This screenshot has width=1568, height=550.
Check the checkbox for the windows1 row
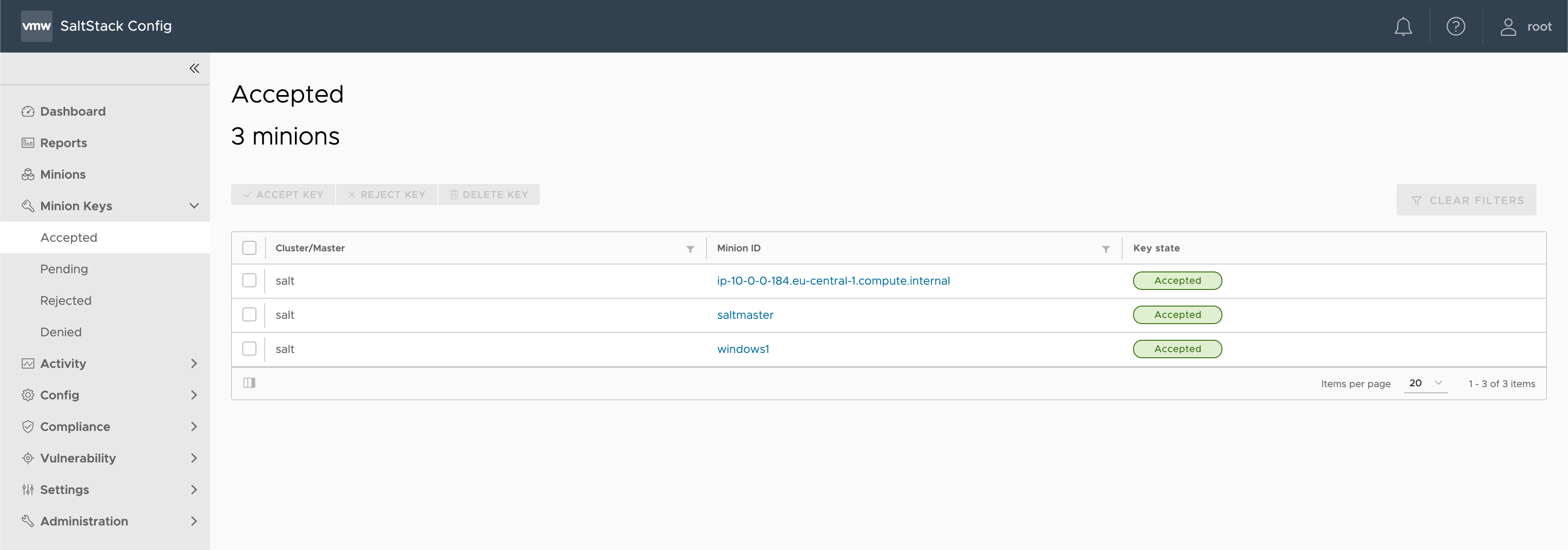(x=249, y=349)
